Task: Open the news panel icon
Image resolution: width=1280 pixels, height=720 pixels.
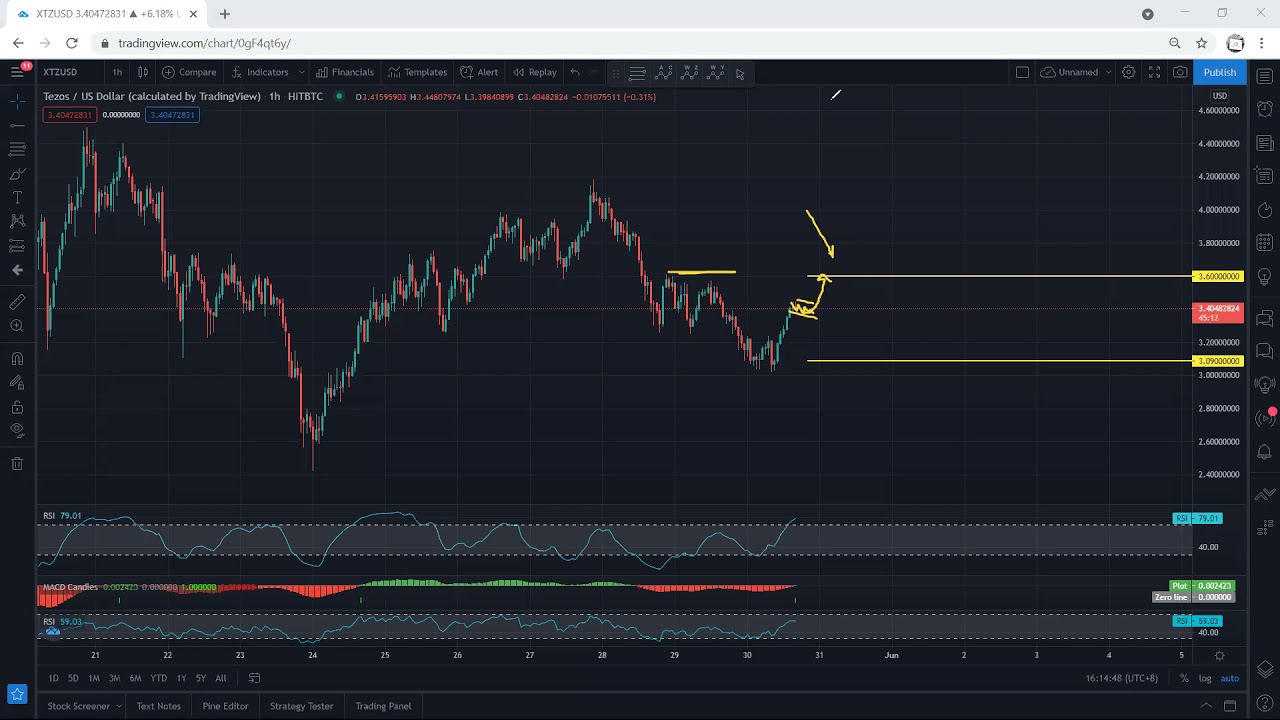Action: [x=1264, y=141]
